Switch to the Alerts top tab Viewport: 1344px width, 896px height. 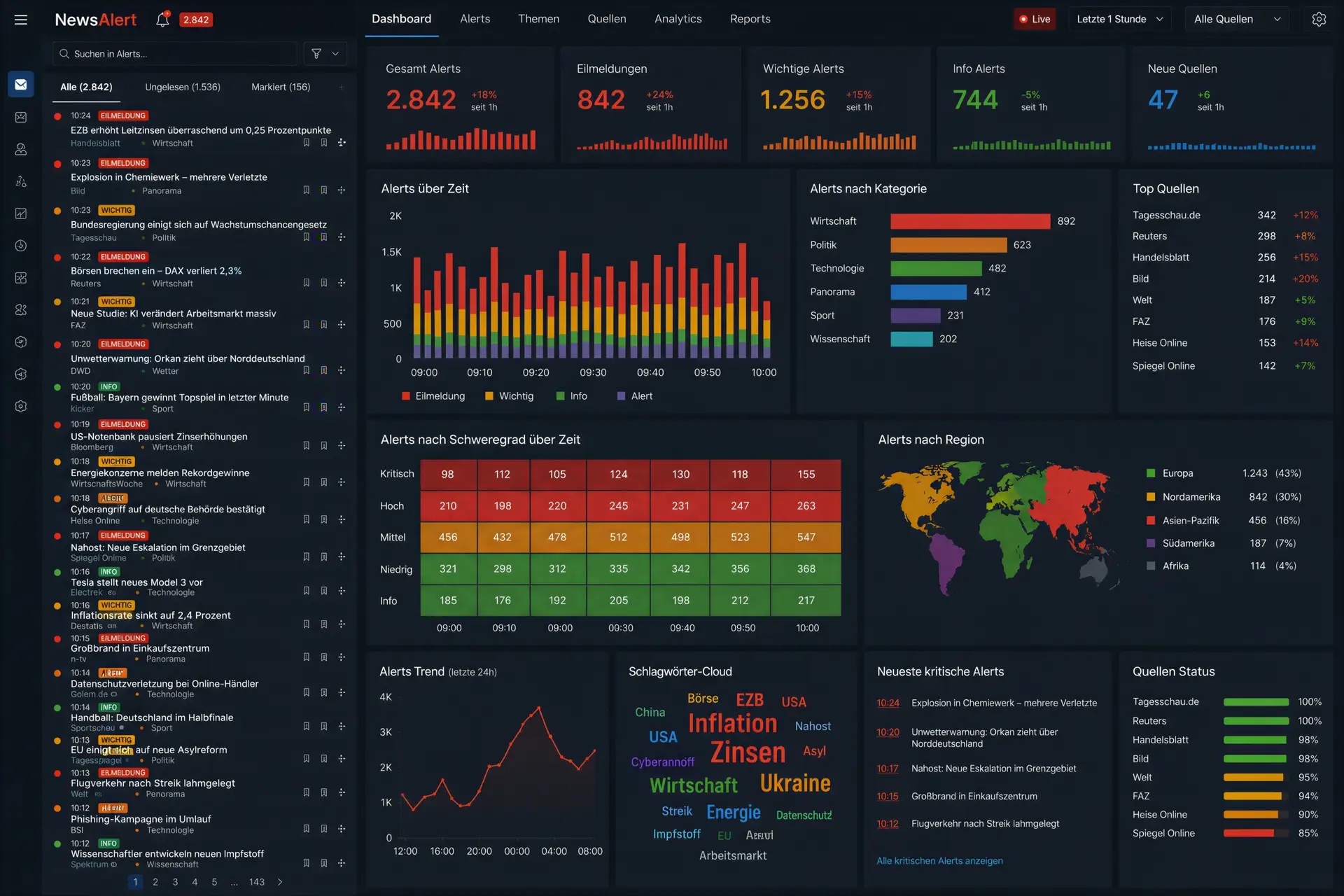tap(475, 19)
